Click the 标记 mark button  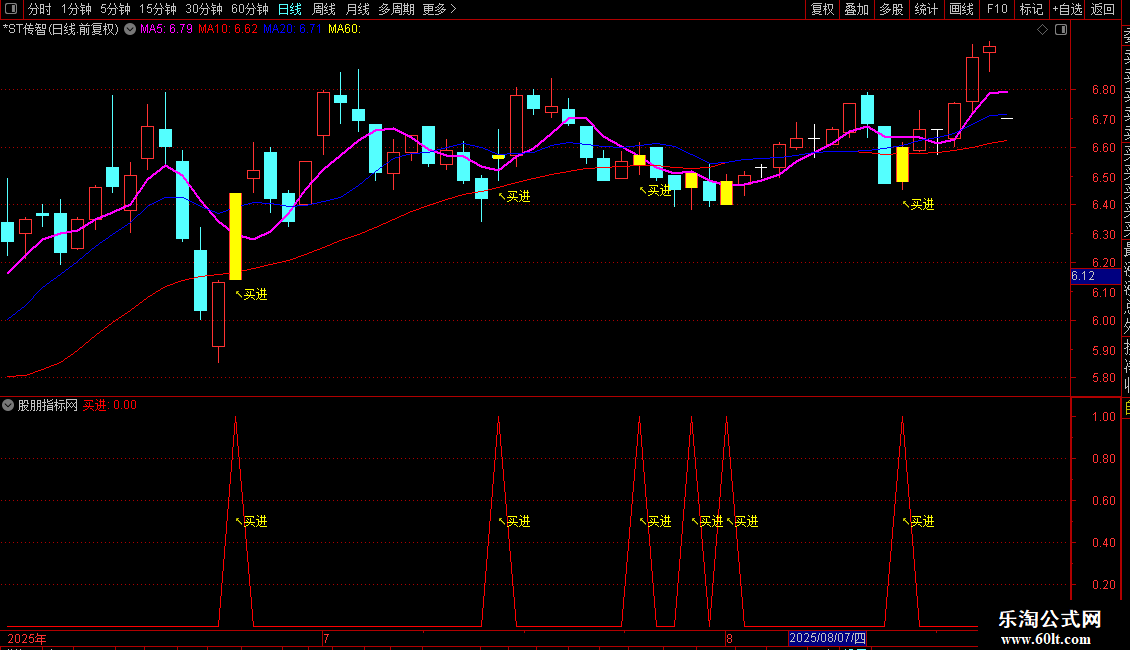(x=1031, y=9)
